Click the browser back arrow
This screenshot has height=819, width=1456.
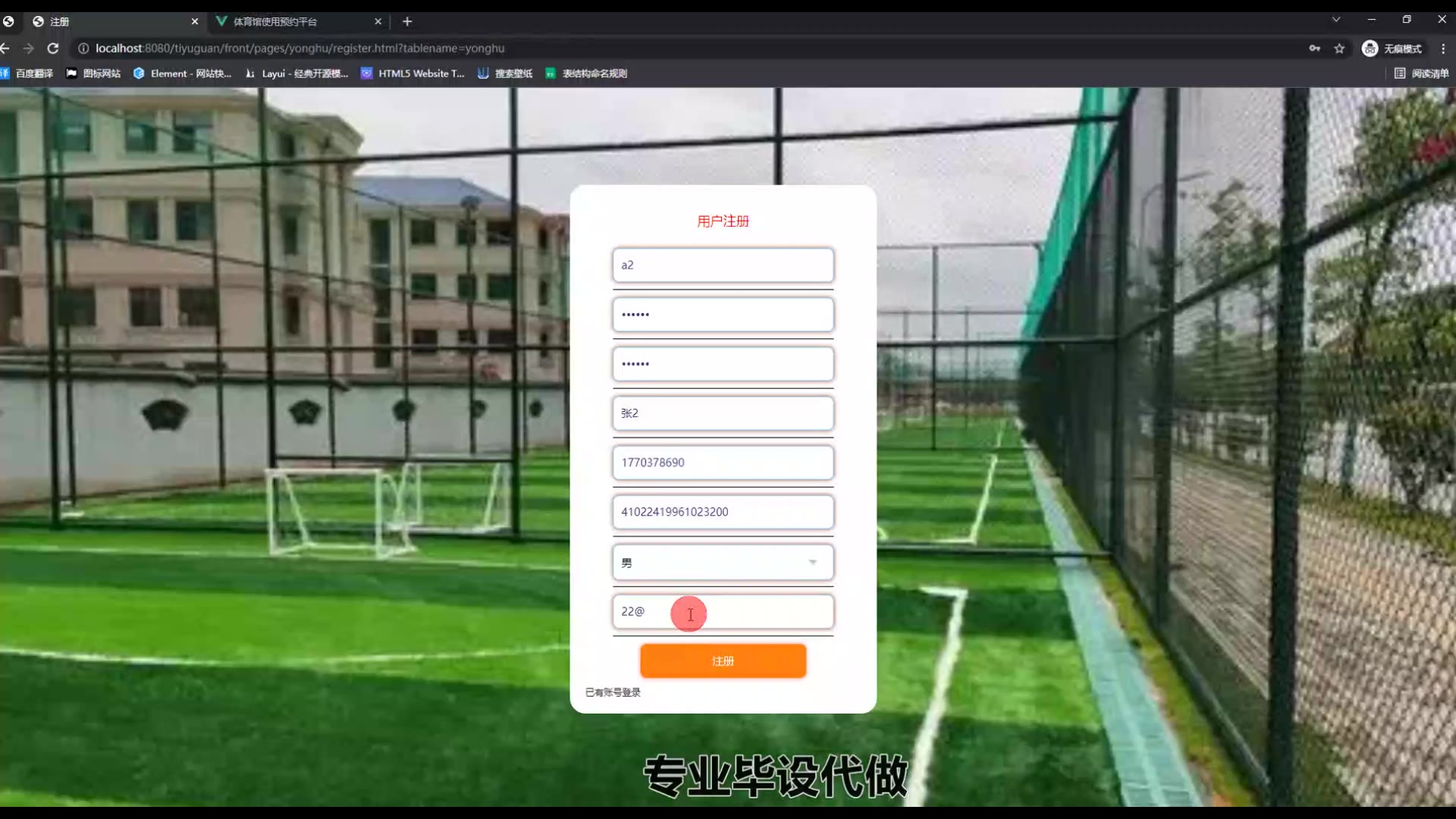(5, 49)
